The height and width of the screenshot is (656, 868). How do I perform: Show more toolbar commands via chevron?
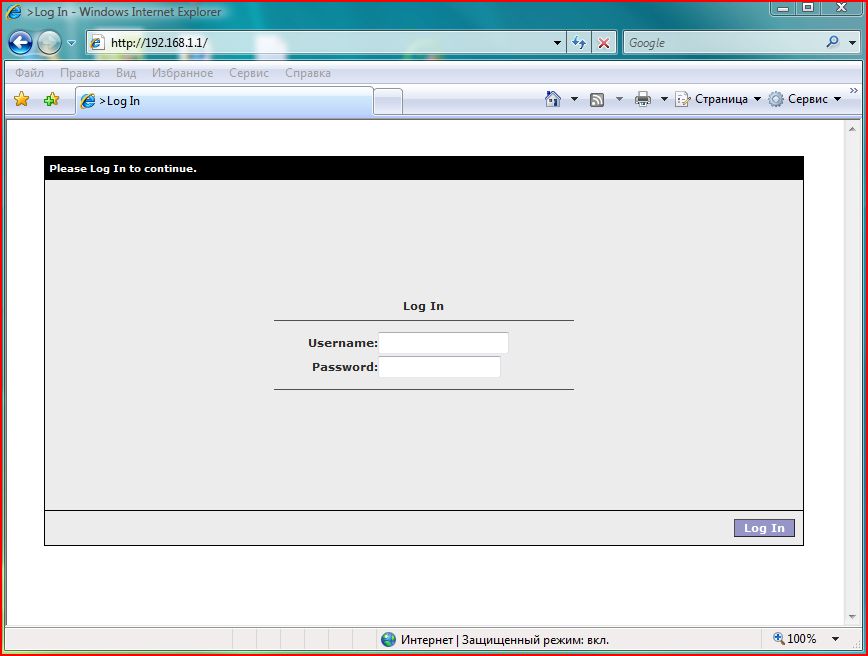point(854,90)
